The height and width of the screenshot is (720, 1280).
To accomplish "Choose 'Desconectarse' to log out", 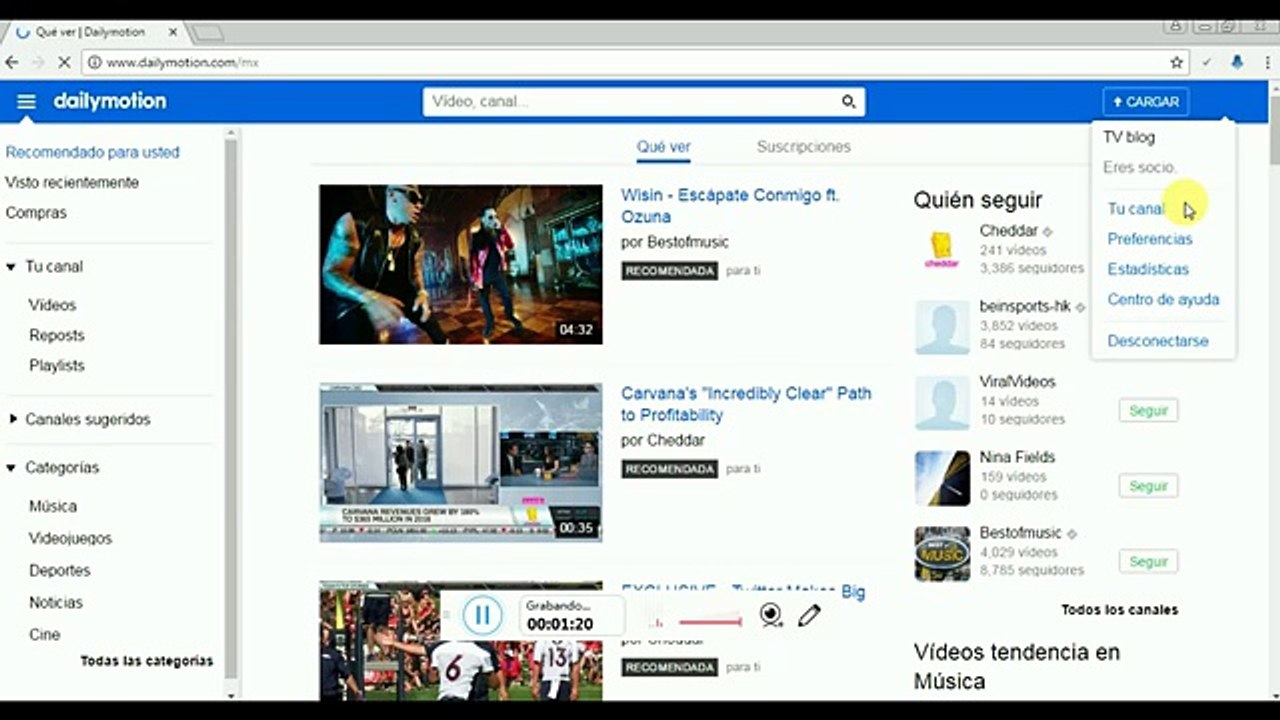I will pyautogui.click(x=1158, y=341).
